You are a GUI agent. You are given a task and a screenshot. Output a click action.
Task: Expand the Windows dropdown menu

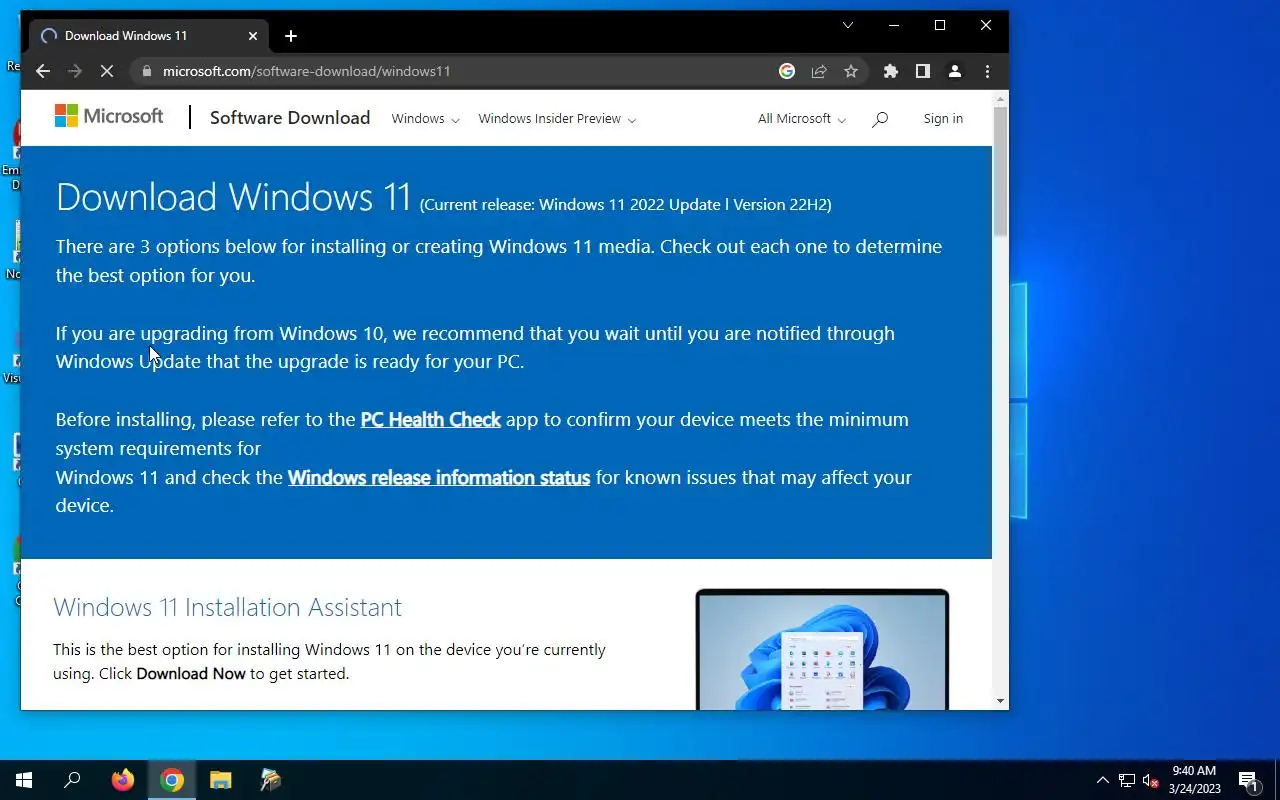[x=425, y=119]
